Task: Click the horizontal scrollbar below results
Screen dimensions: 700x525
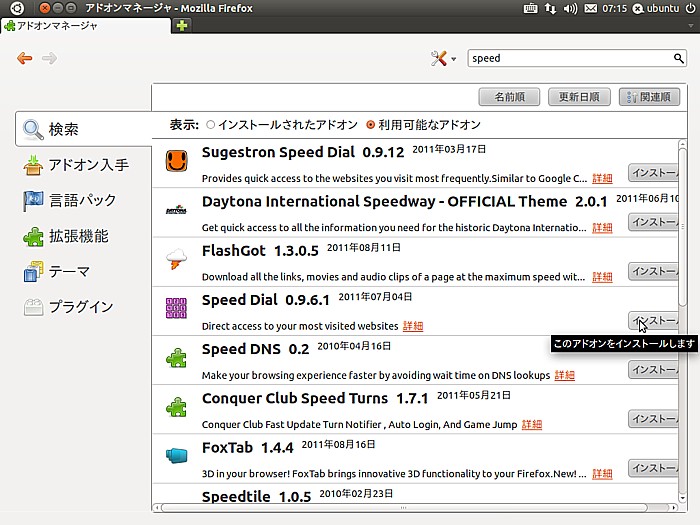Action: [x=404, y=508]
